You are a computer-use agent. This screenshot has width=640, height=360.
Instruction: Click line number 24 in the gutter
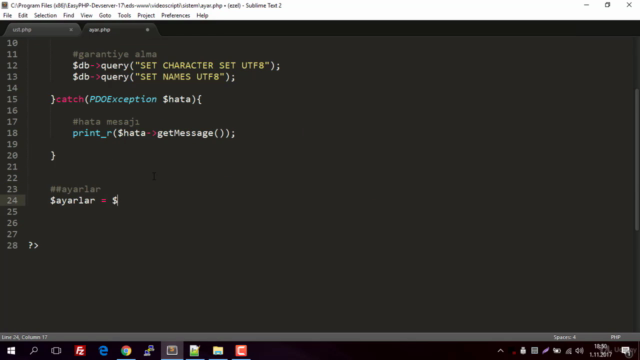tap(12, 200)
